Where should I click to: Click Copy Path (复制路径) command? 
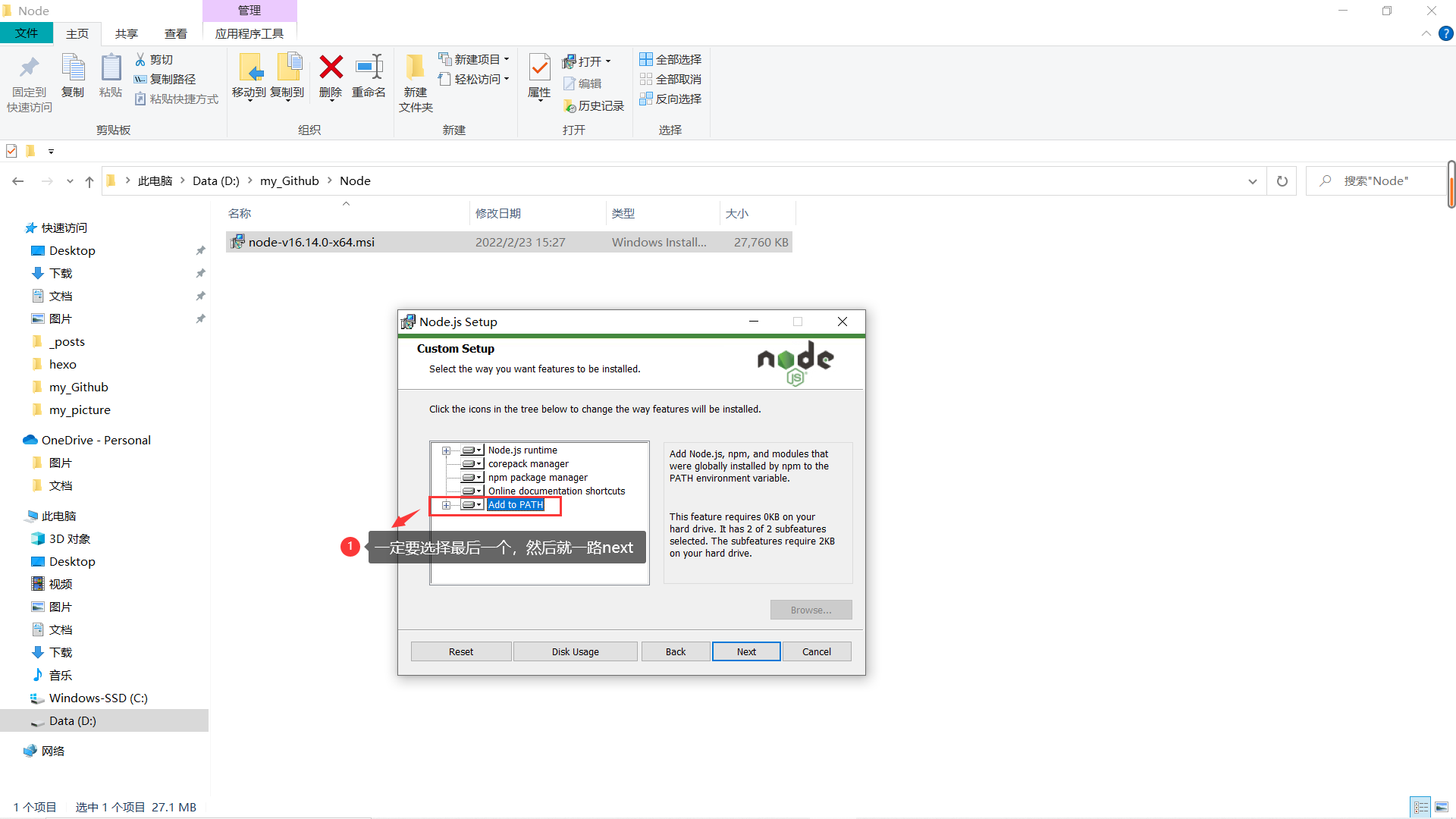coord(165,79)
